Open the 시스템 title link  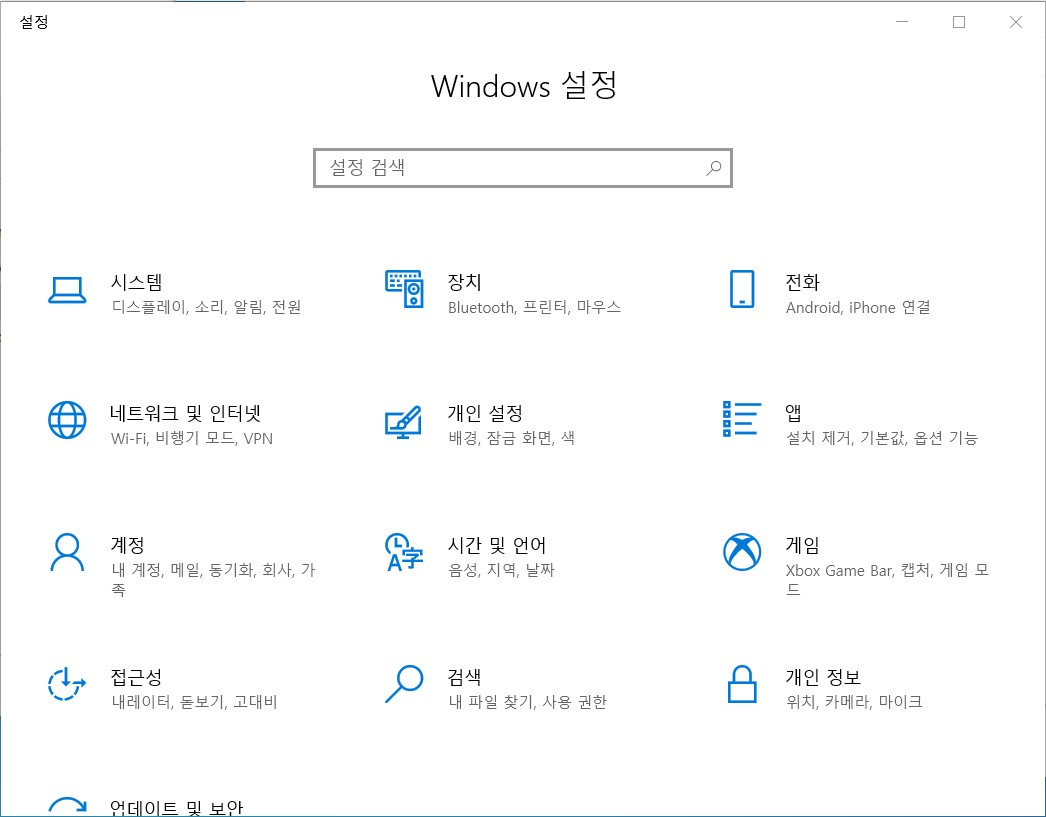pos(137,282)
